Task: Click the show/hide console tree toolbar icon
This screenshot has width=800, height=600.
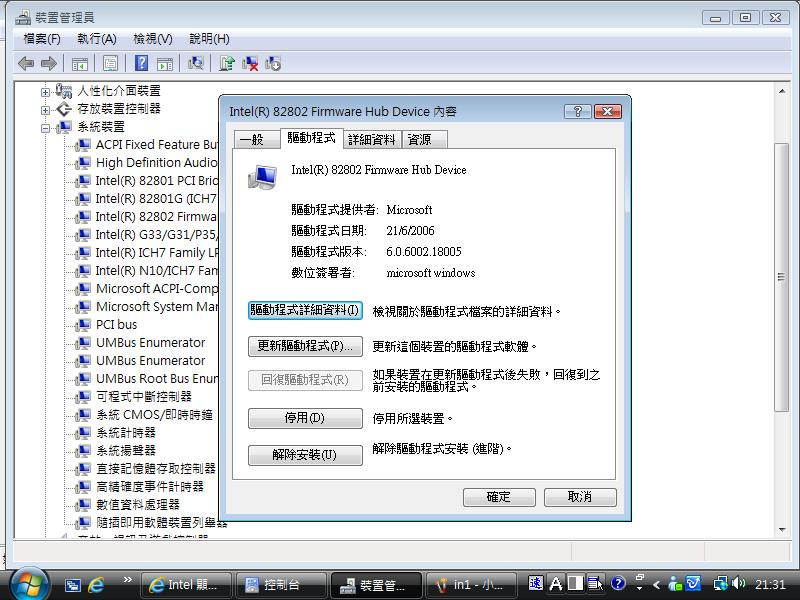Action: 80,64
